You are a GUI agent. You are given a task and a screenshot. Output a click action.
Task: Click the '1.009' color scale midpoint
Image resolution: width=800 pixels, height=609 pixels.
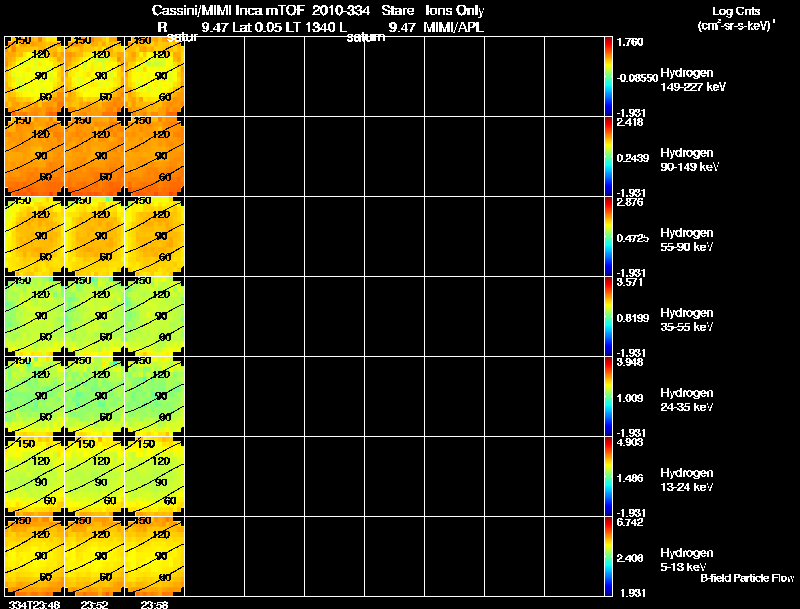(630, 398)
